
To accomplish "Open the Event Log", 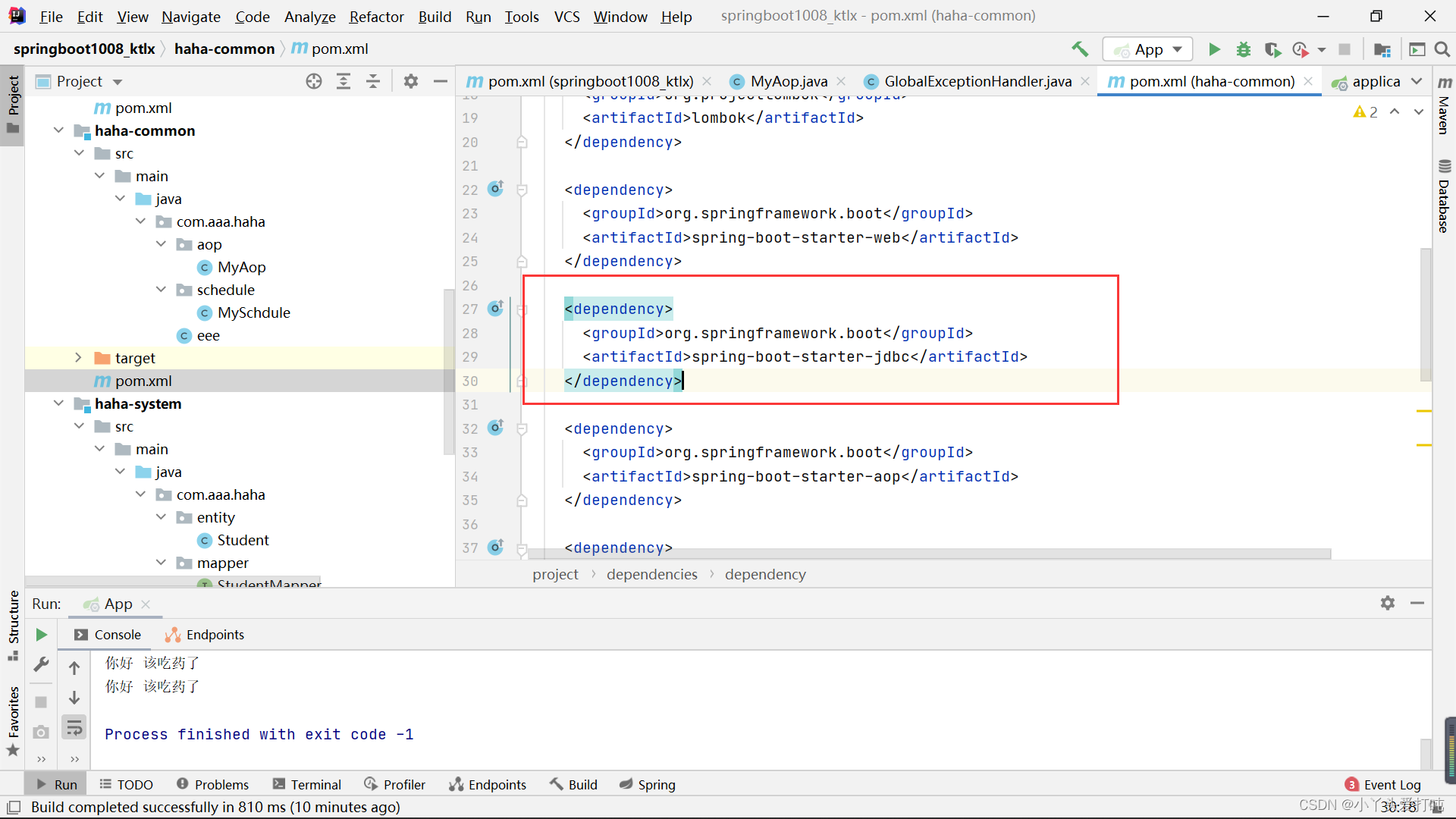I will (x=1383, y=784).
